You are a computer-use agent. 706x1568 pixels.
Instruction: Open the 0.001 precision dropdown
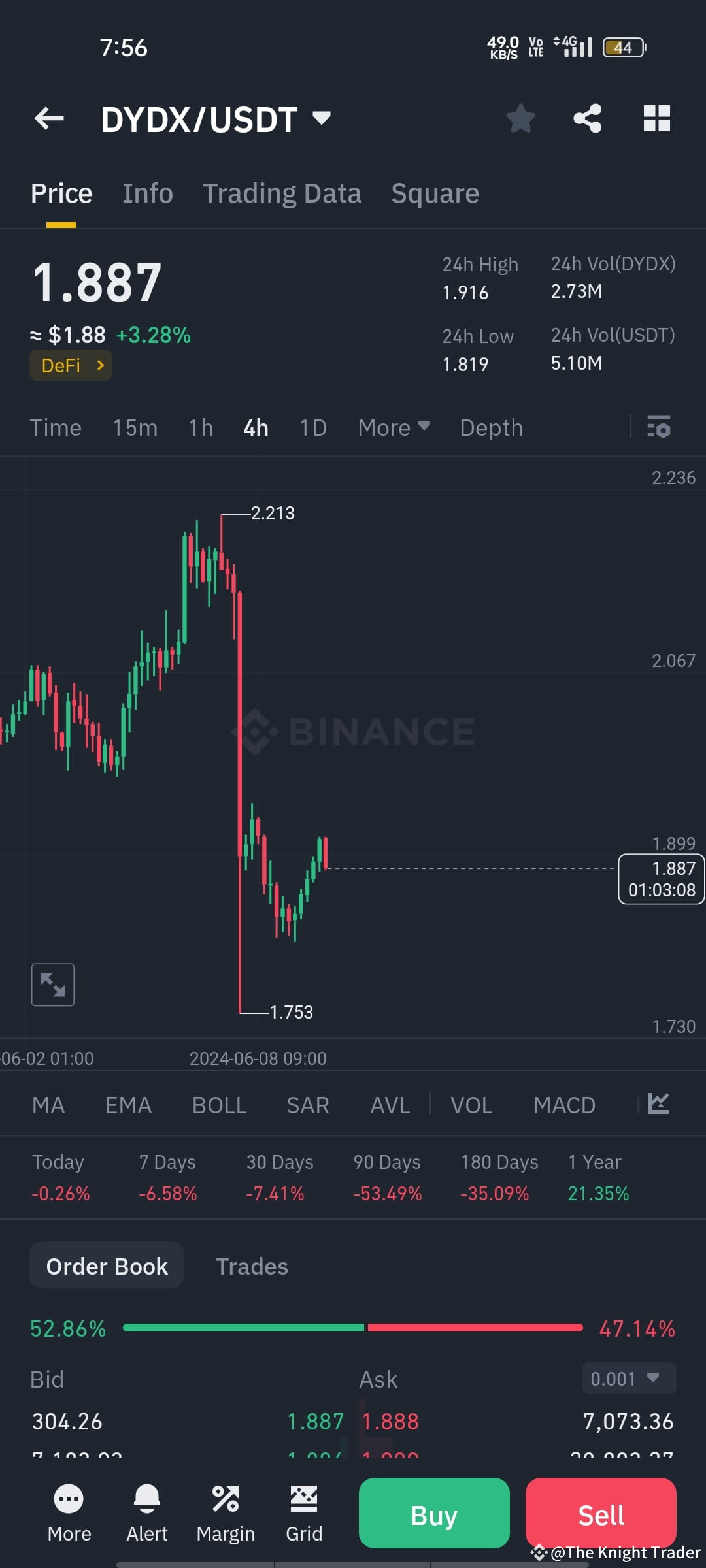pos(629,1379)
